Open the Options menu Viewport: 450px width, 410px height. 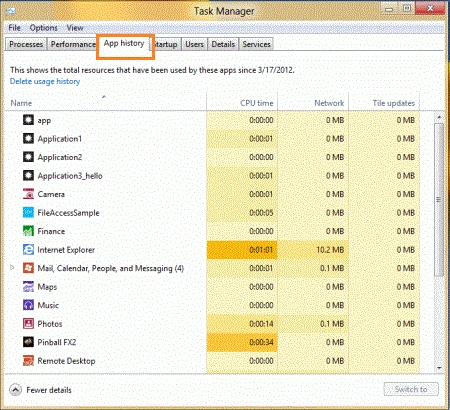44,28
